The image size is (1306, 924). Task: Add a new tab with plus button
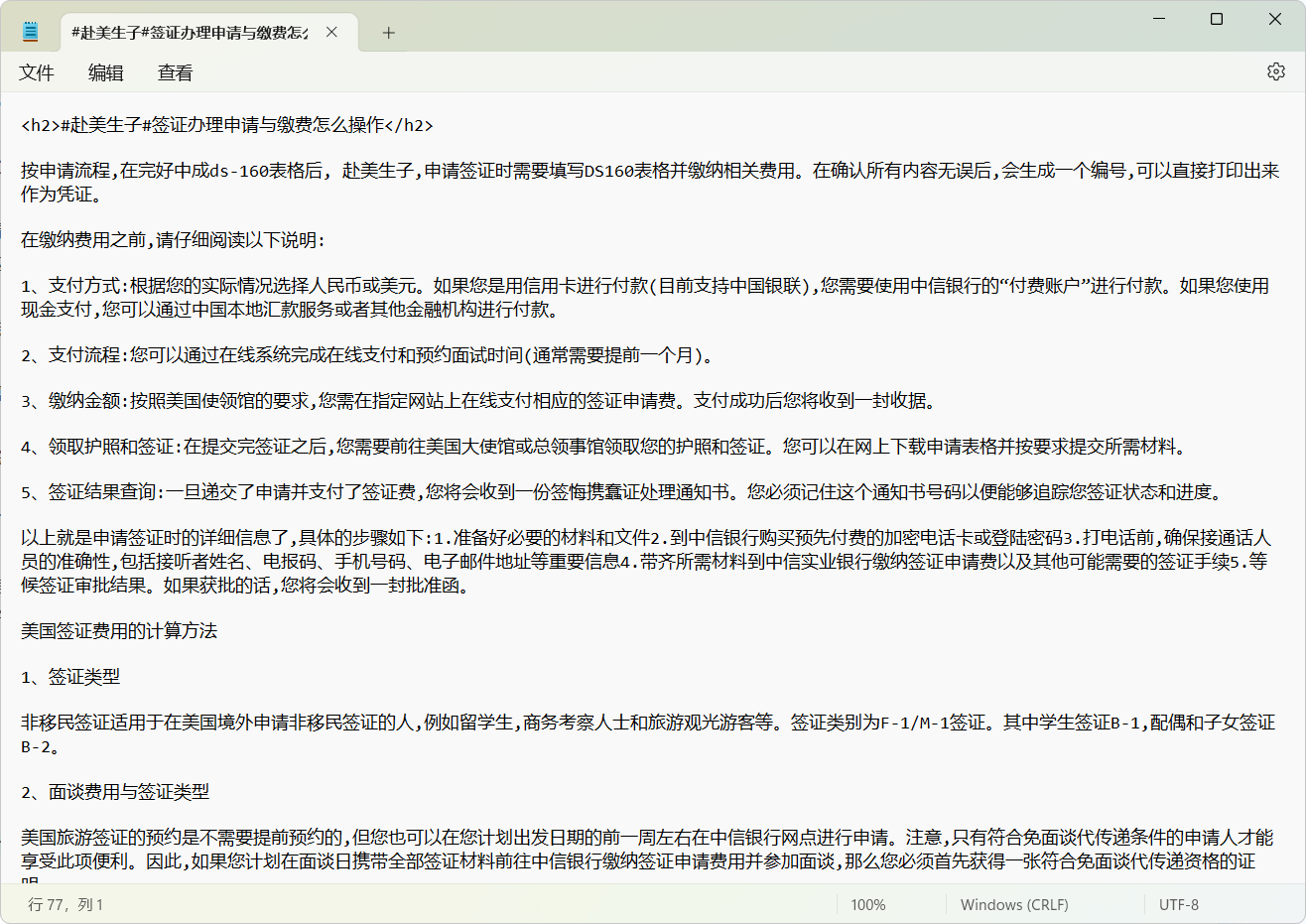pos(388,32)
